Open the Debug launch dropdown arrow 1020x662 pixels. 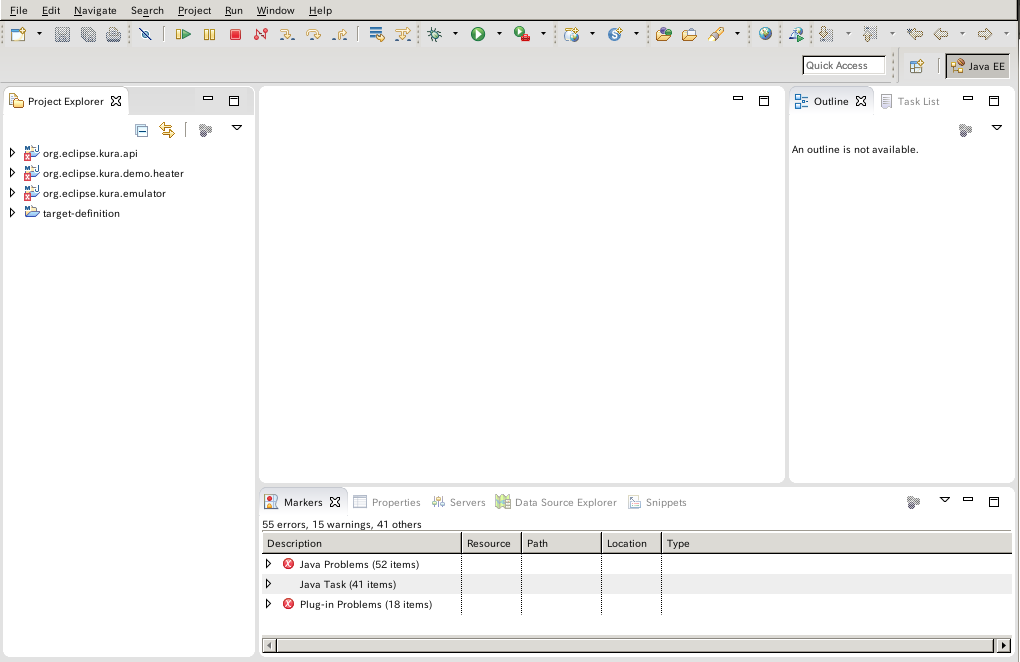point(455,34)
